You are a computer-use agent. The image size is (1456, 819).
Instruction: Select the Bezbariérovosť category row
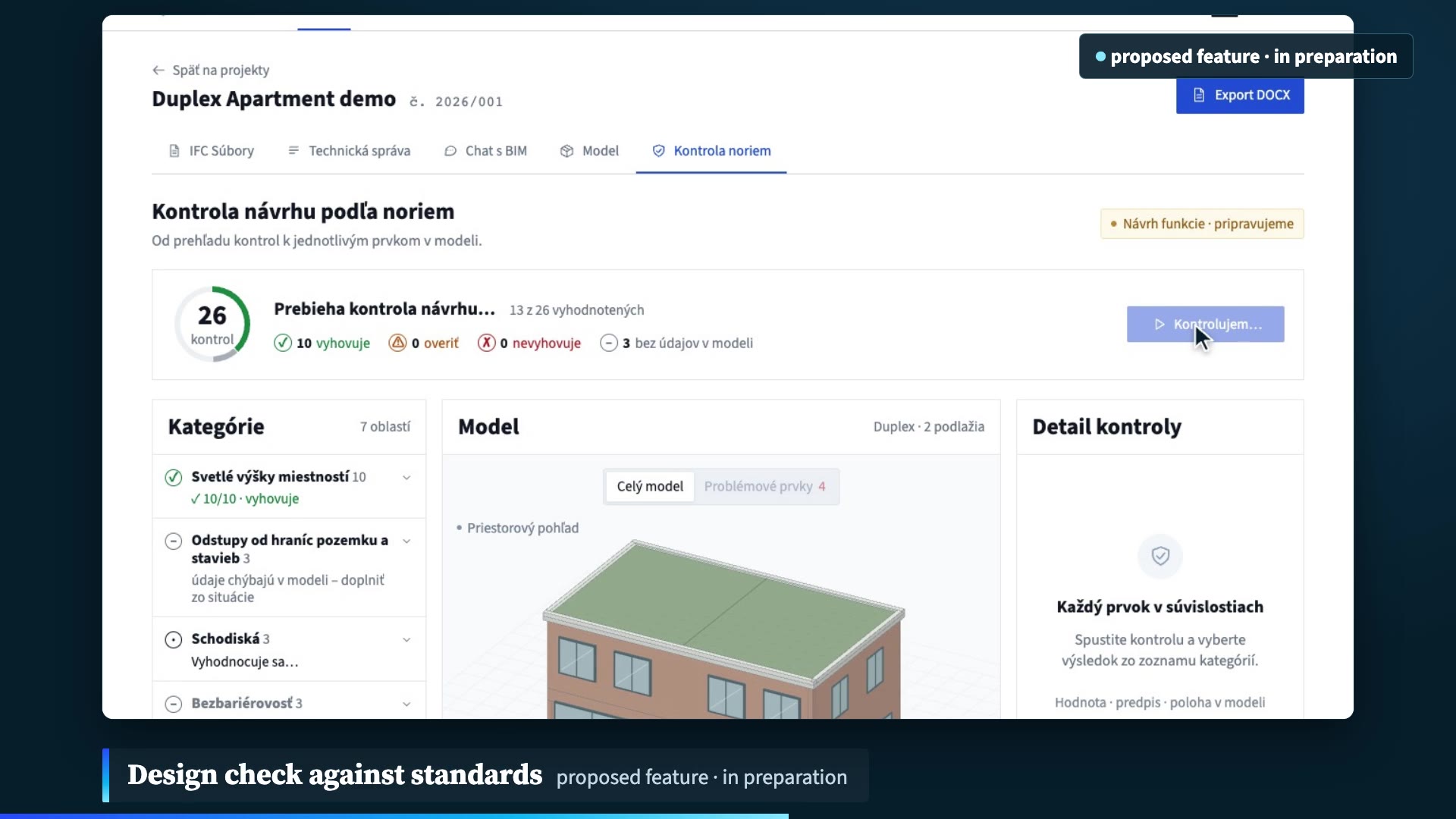(x=289, y=701)
